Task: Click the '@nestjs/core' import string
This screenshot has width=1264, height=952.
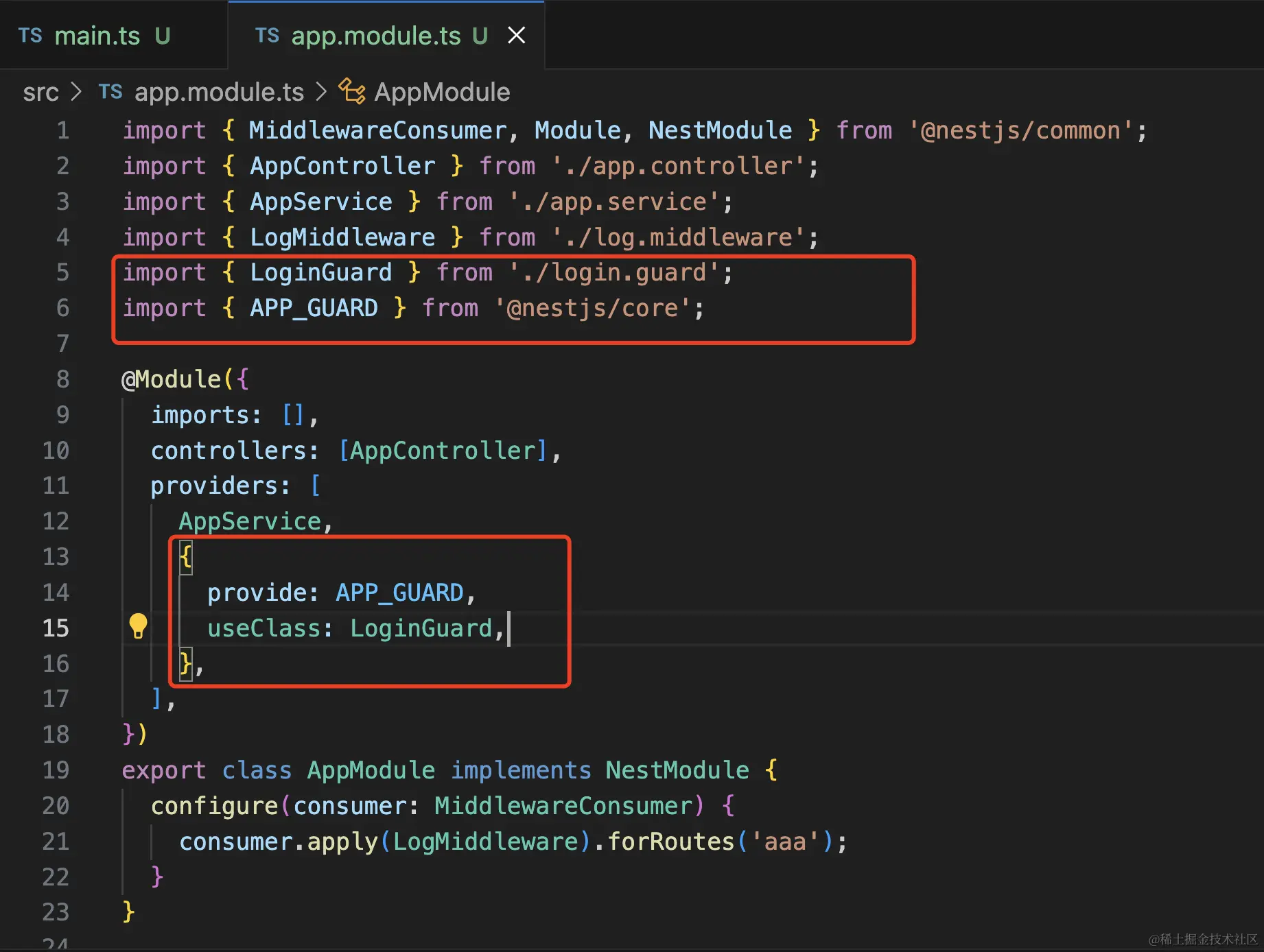Action: (x=593, y=308)
